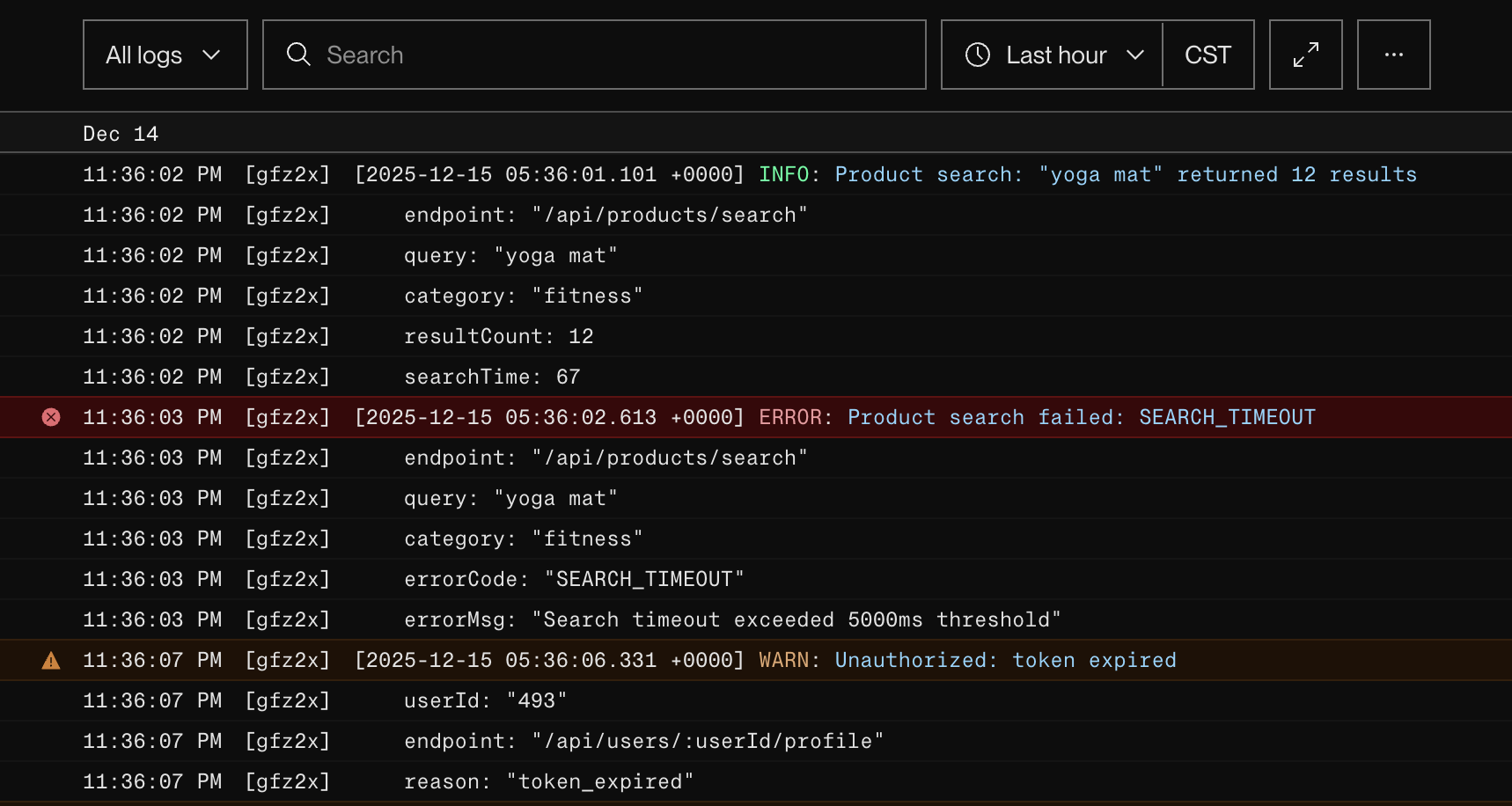Open the ellipsis more options menu
Viewport: 1512px width, 806px height.
point(1393,55)
